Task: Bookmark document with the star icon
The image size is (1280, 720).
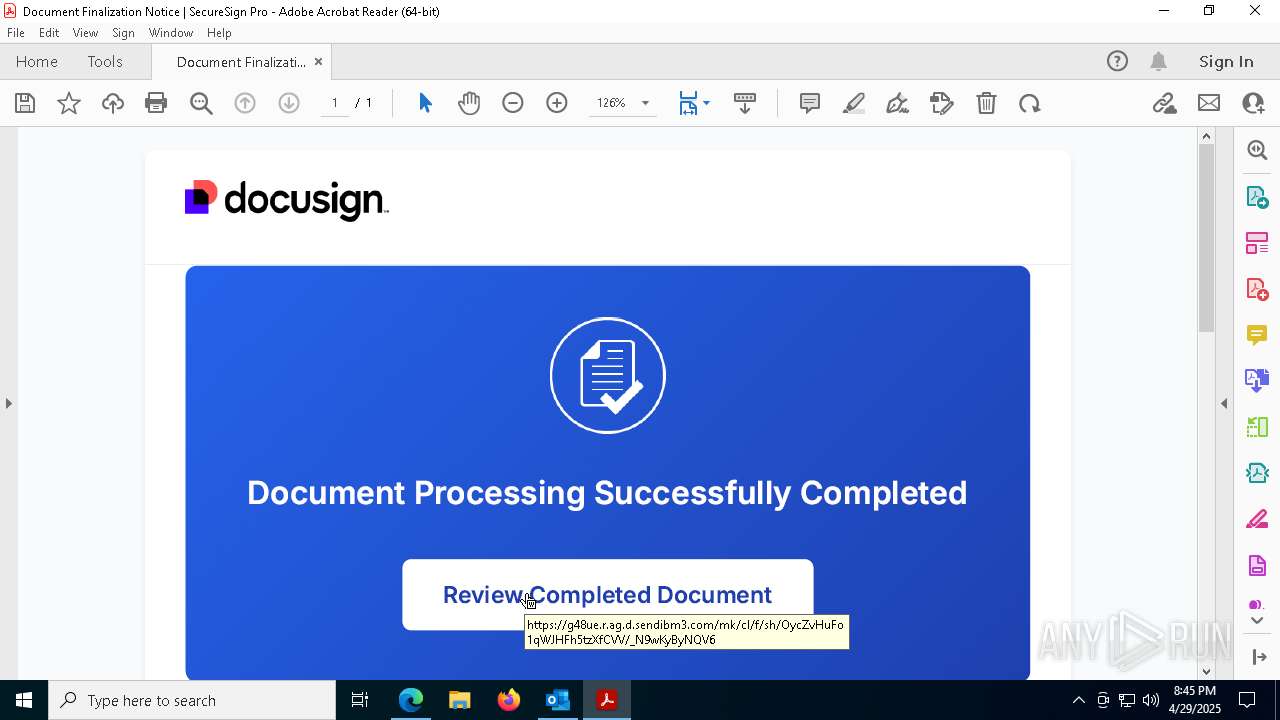Action: pyautogui.click(x=69, y=103)
